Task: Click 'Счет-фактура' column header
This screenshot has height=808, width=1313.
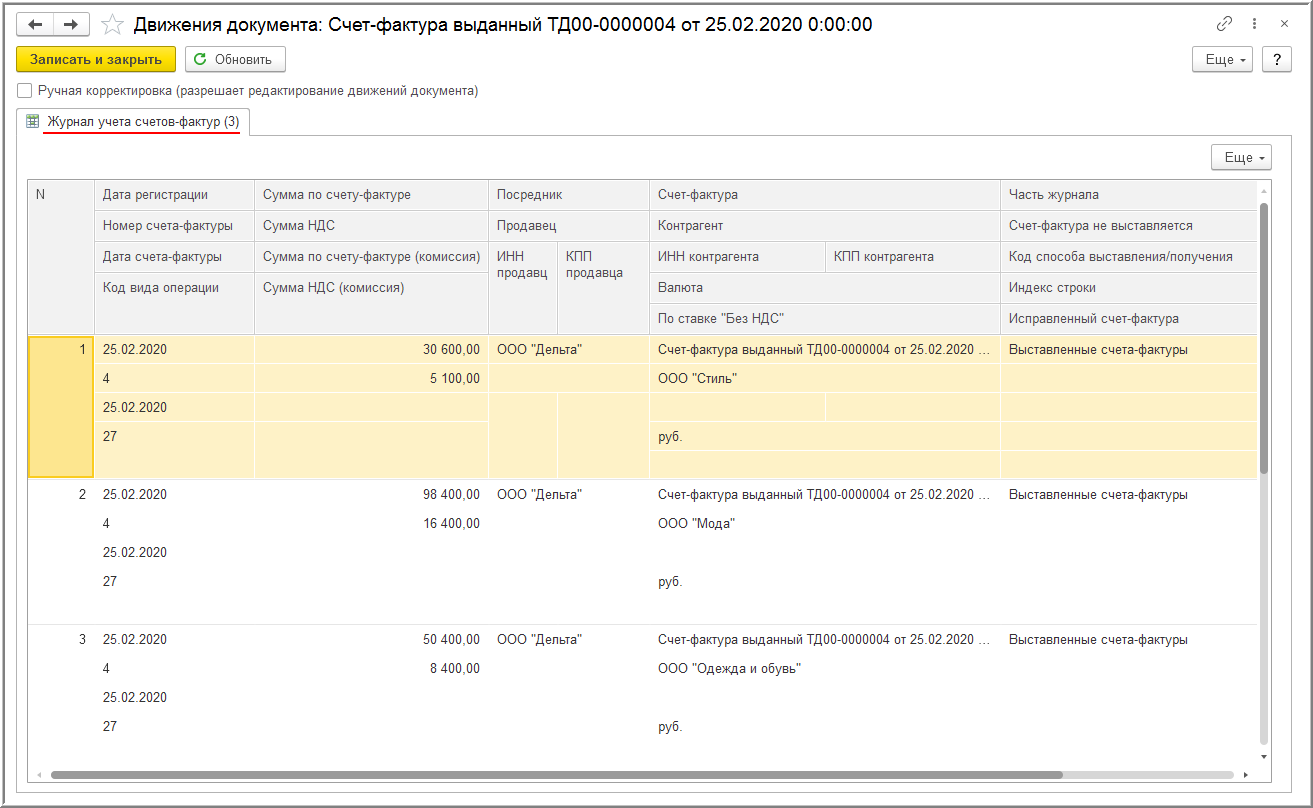Action: coord(825,195)
